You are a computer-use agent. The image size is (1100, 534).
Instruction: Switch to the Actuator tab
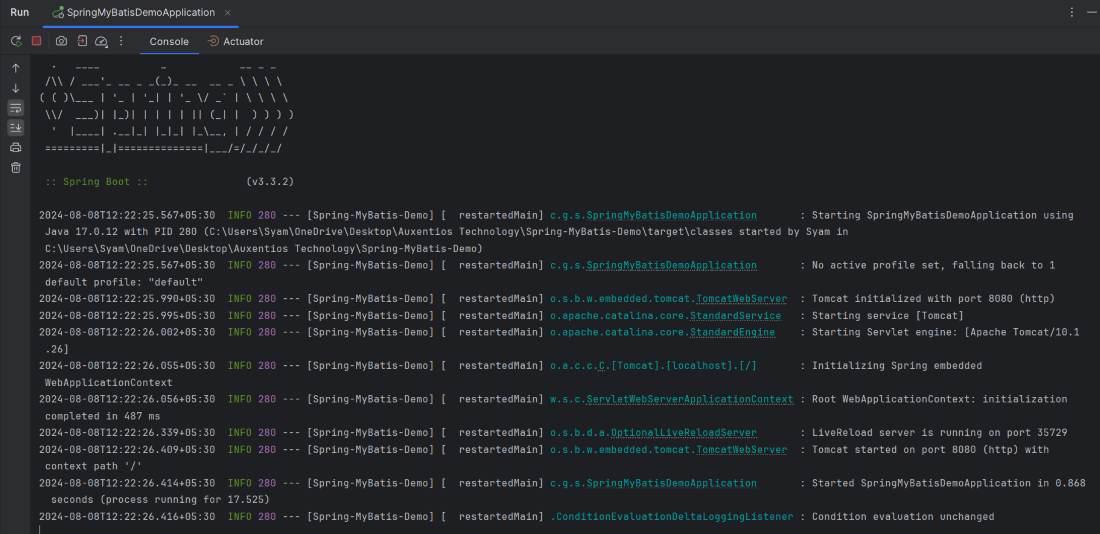(x=235, y=41)
